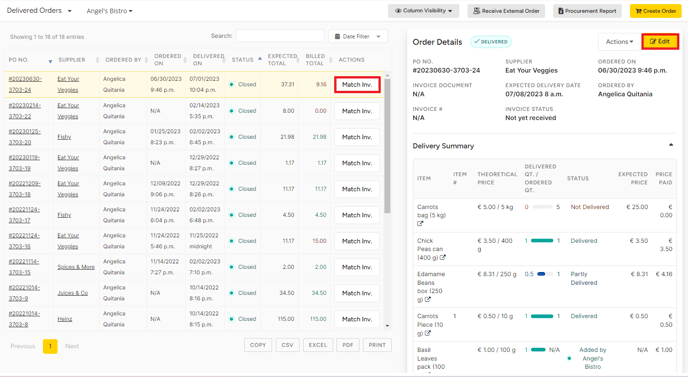Click Match Inv. for PO 20221124-3703-16
Viewport: 688px width, 377px height.
(x=357, y=241)
